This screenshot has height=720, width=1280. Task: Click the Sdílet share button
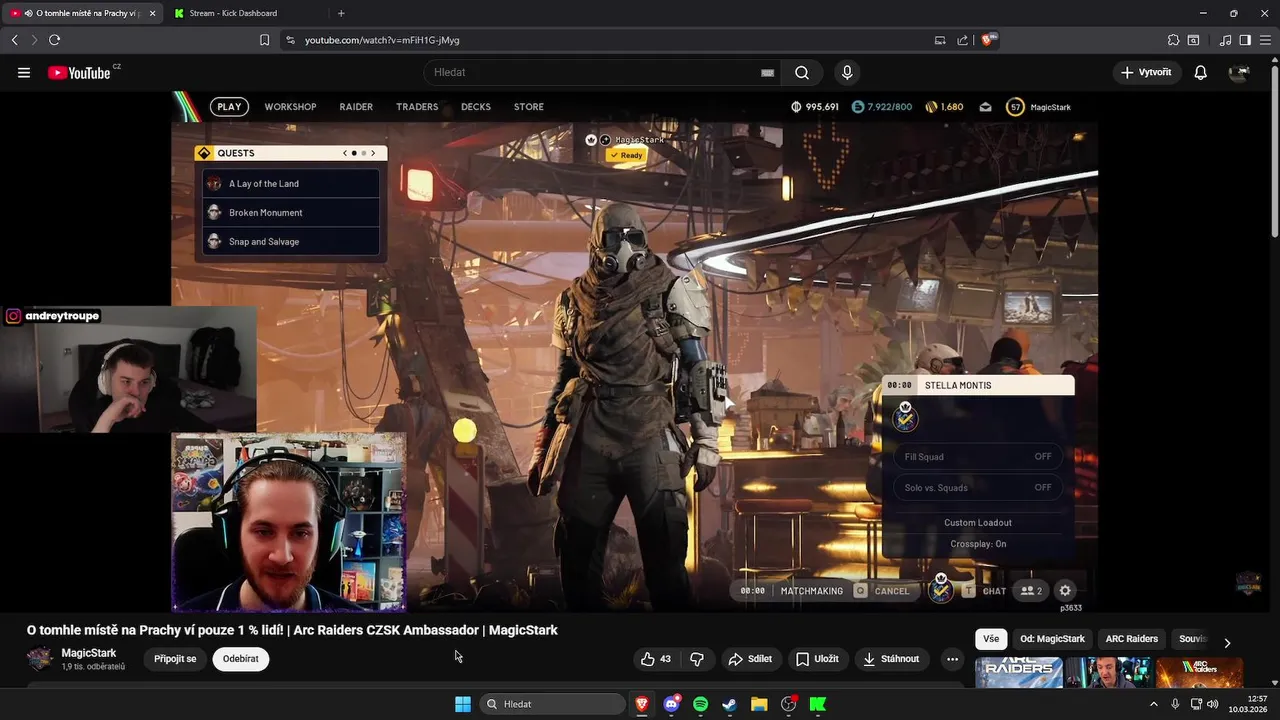point(750,659)
